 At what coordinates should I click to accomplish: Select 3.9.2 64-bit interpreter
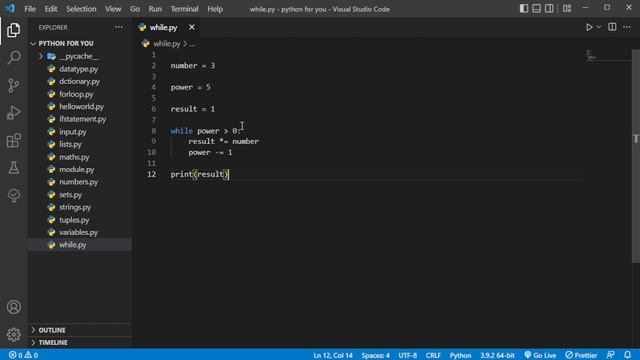497,355
